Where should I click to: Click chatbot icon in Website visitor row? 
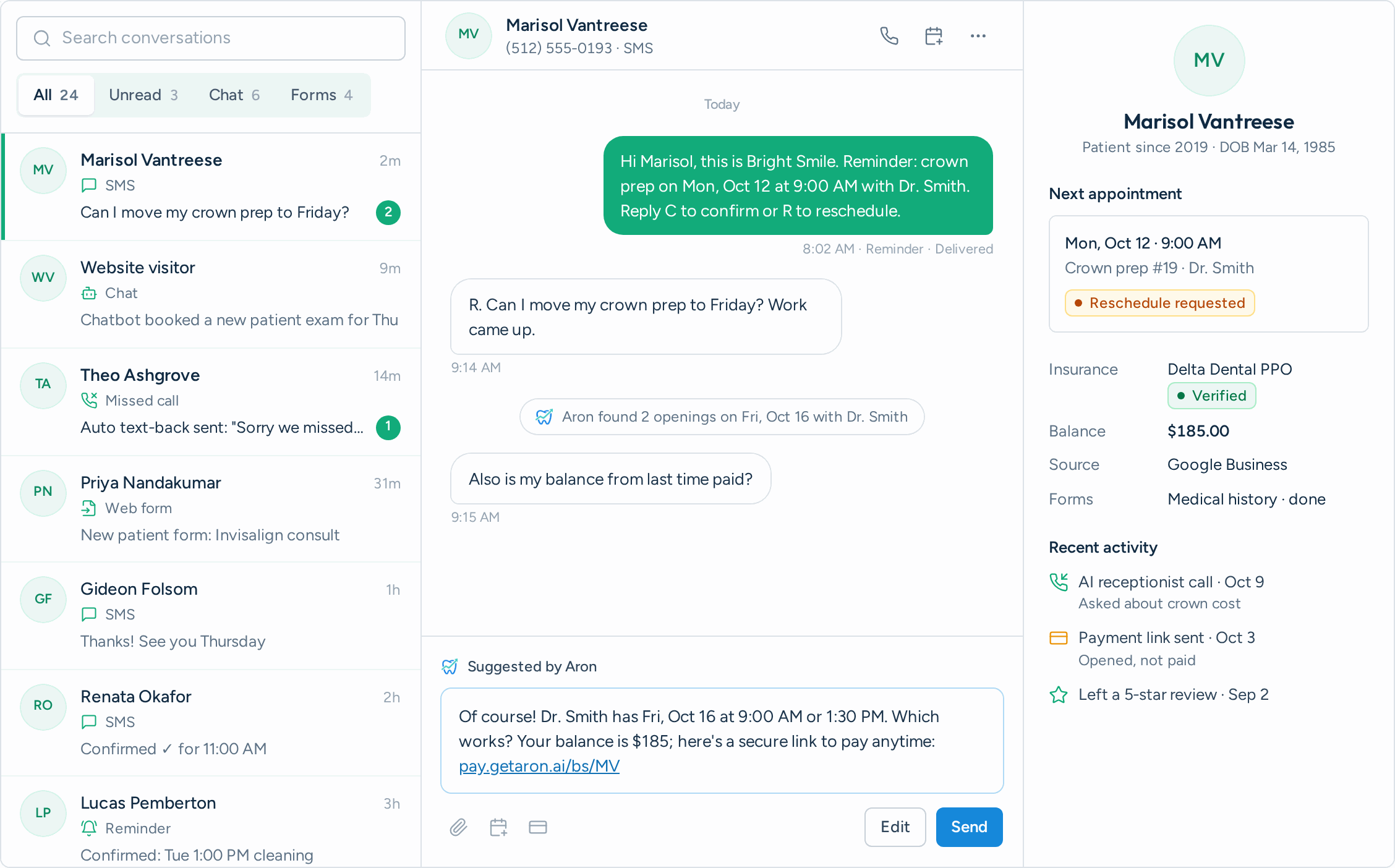pos(89,292)
